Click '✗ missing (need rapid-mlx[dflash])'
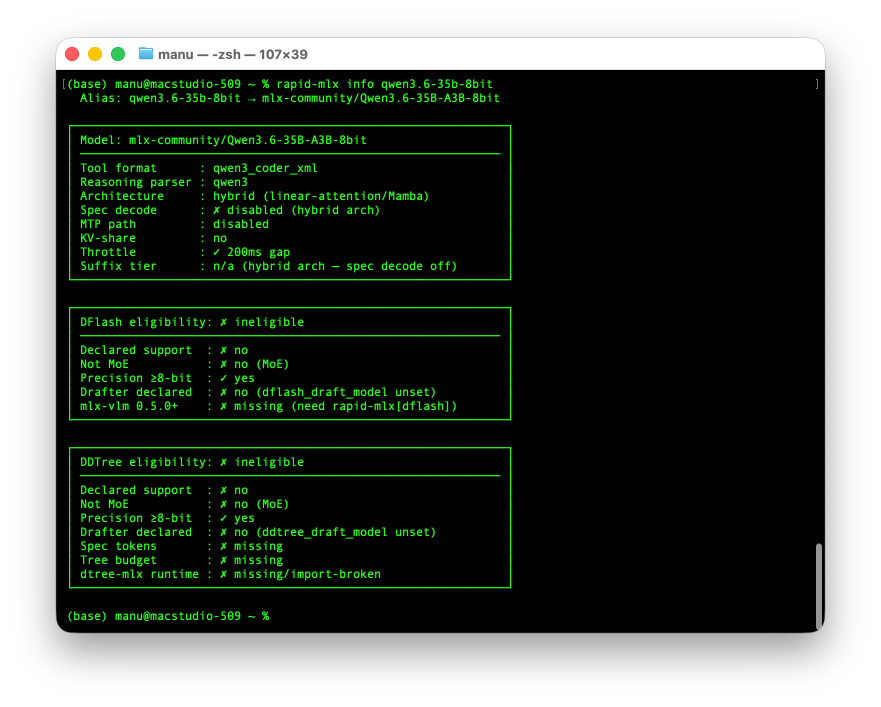881x707 pixels. [x=338, y=406]
